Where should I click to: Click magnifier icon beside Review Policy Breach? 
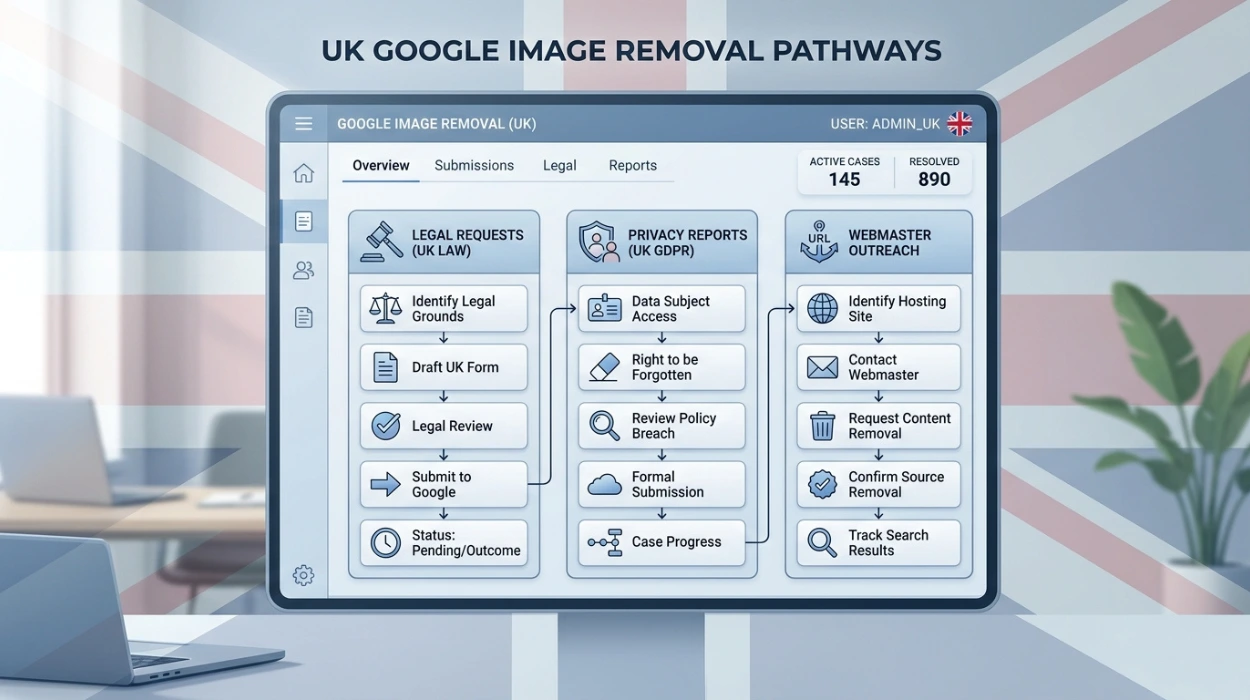tap(604, 426)
